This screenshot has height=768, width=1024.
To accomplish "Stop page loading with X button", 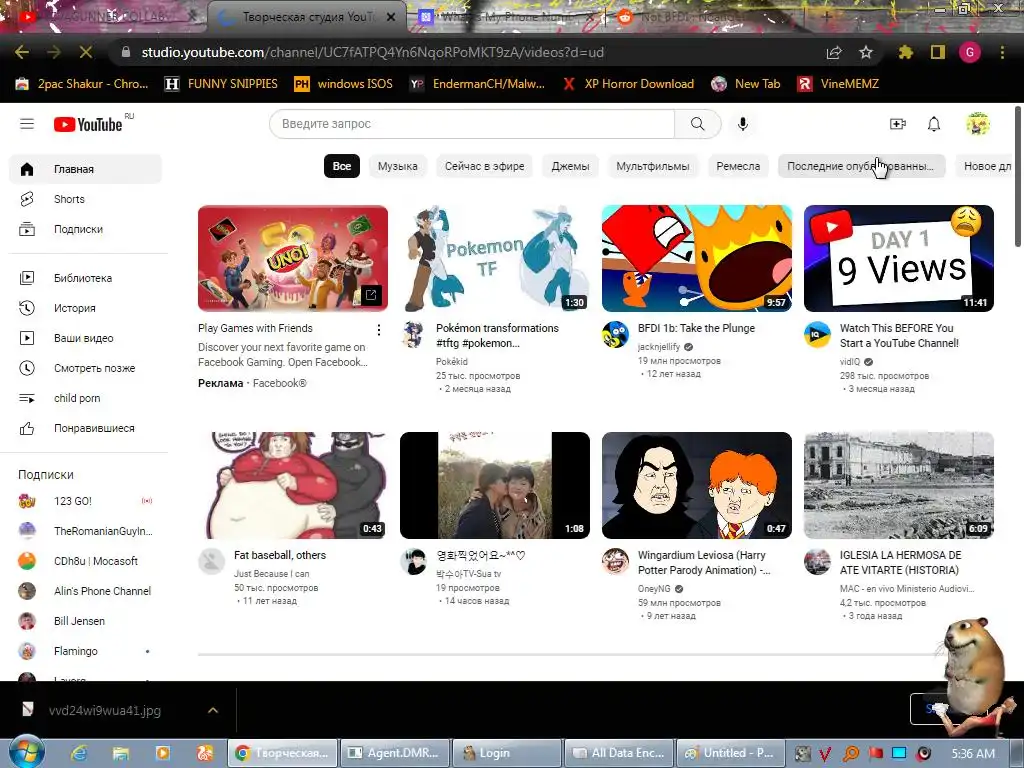I will pos(86,52).
